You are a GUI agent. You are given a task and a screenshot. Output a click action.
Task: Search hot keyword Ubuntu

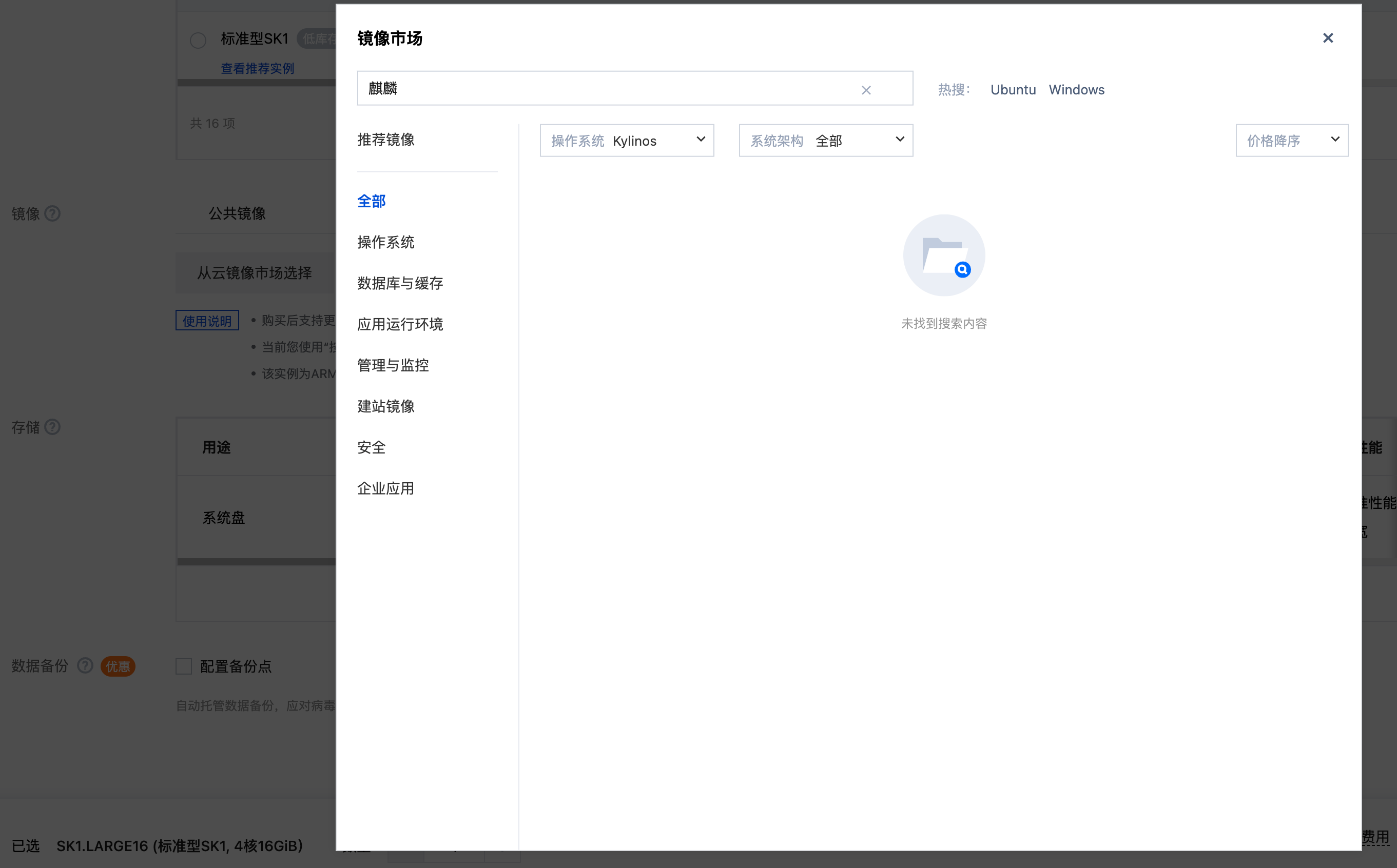1013,90
